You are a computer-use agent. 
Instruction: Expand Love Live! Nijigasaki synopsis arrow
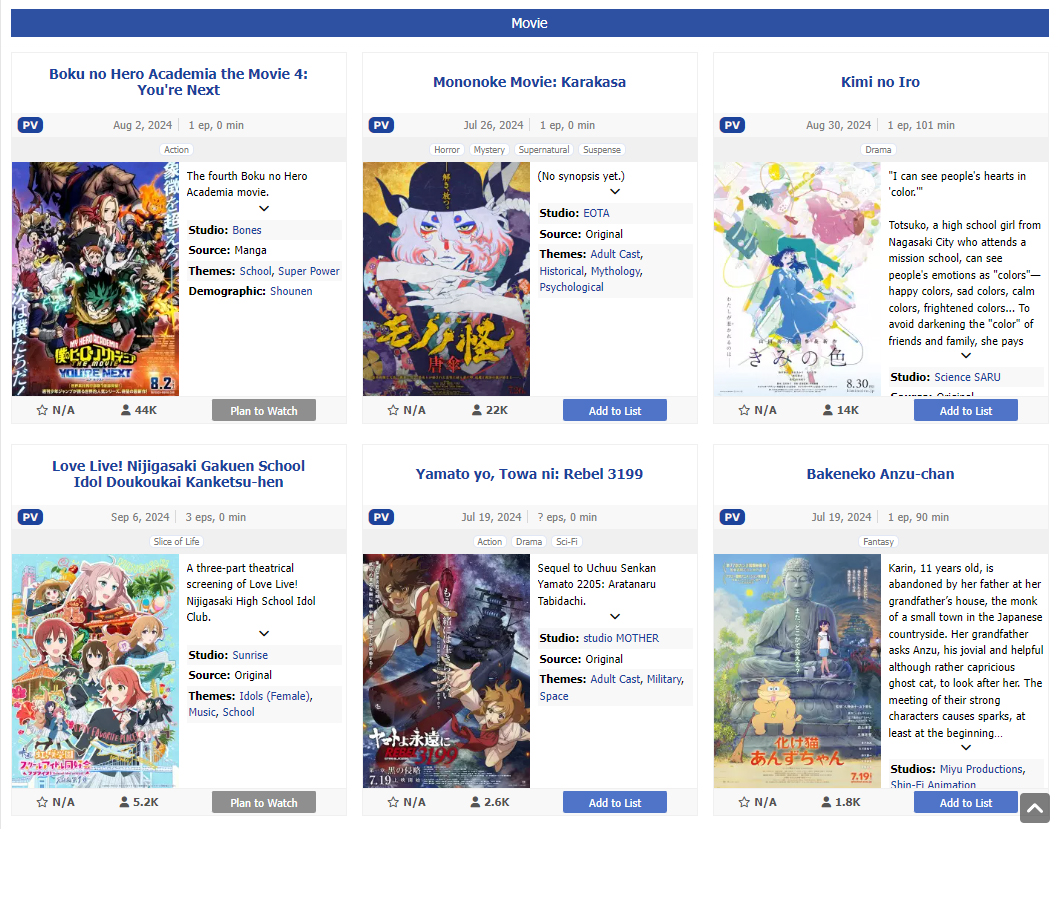point(264,633)
